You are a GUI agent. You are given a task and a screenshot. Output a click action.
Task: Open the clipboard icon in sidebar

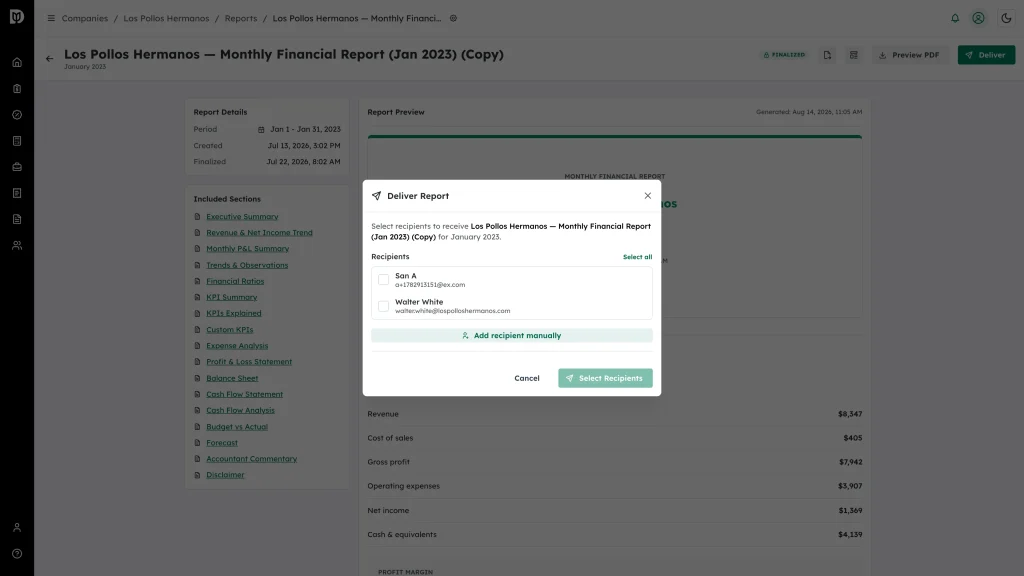pyautogui.click(x=17, y=89)
